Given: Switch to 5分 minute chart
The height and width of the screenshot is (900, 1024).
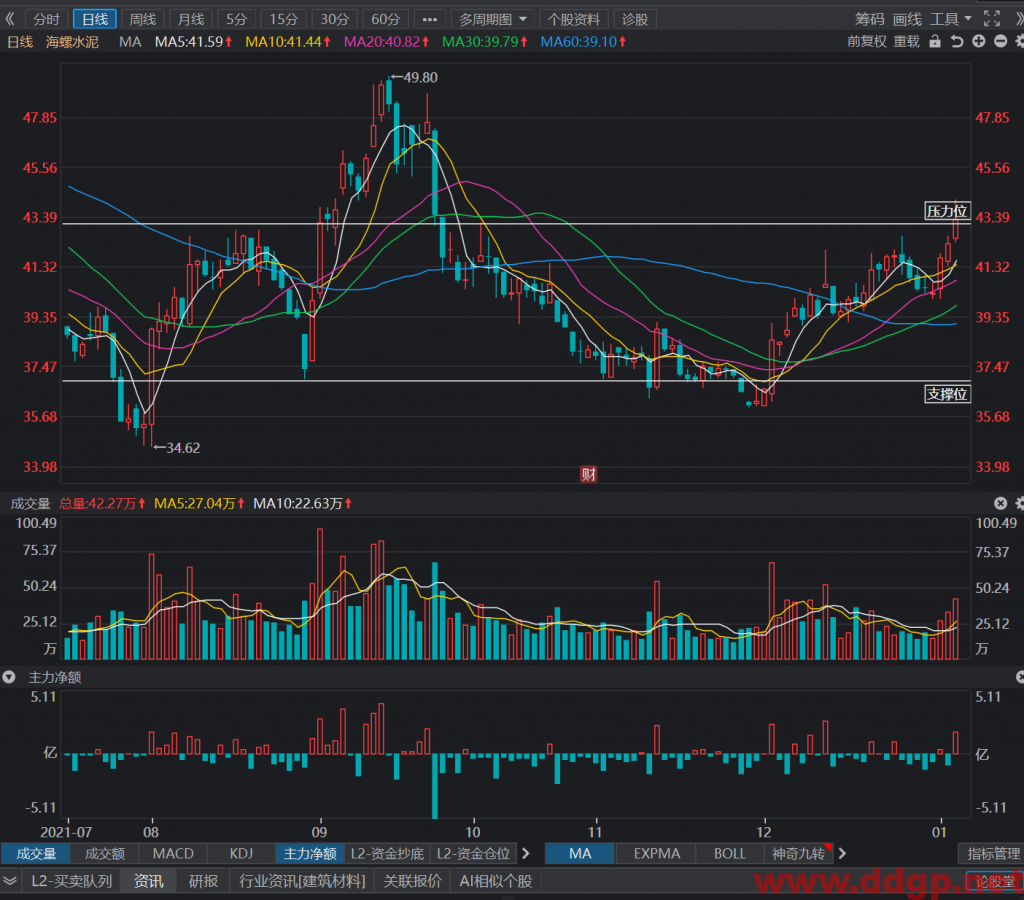Looking at the screenshot, I should 236,19.
